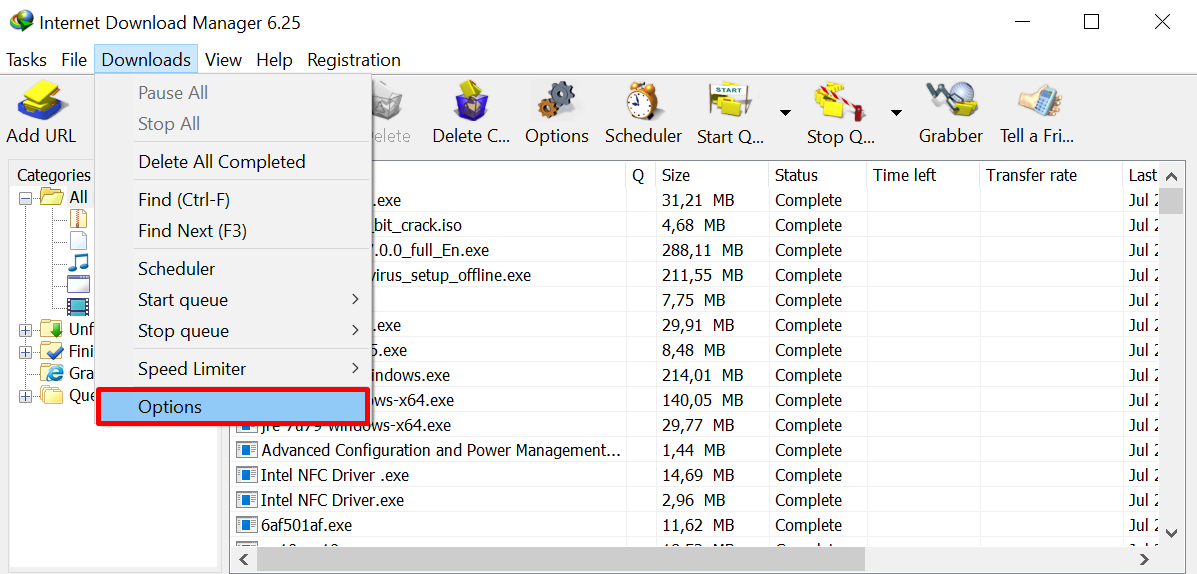
Task: Choose Delete All Completed from menu
Action: click(x=234, y=162)
